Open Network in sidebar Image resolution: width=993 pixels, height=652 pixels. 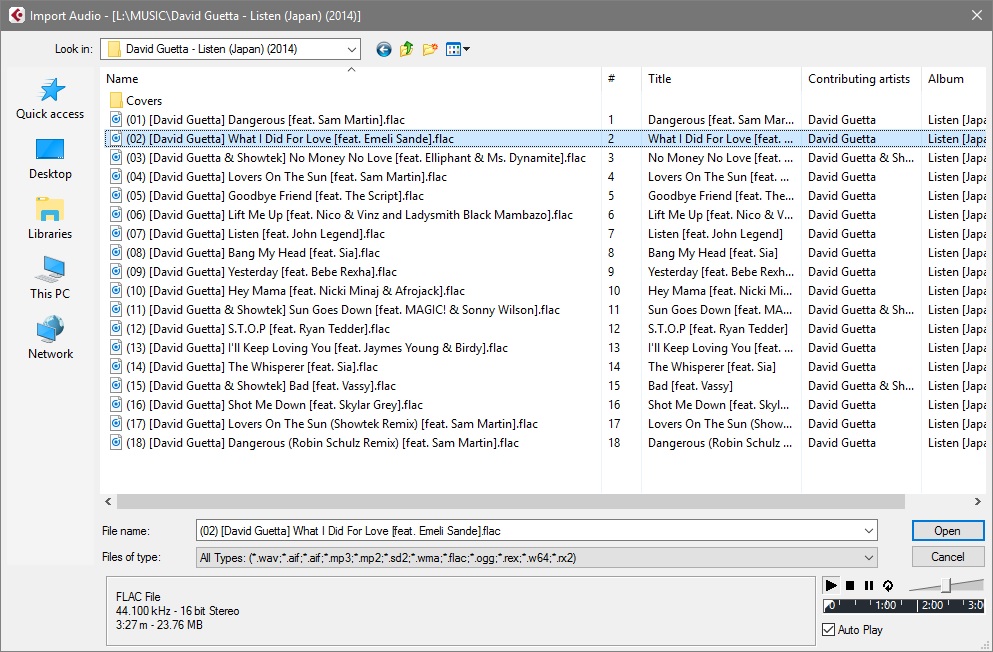point(50,339)
